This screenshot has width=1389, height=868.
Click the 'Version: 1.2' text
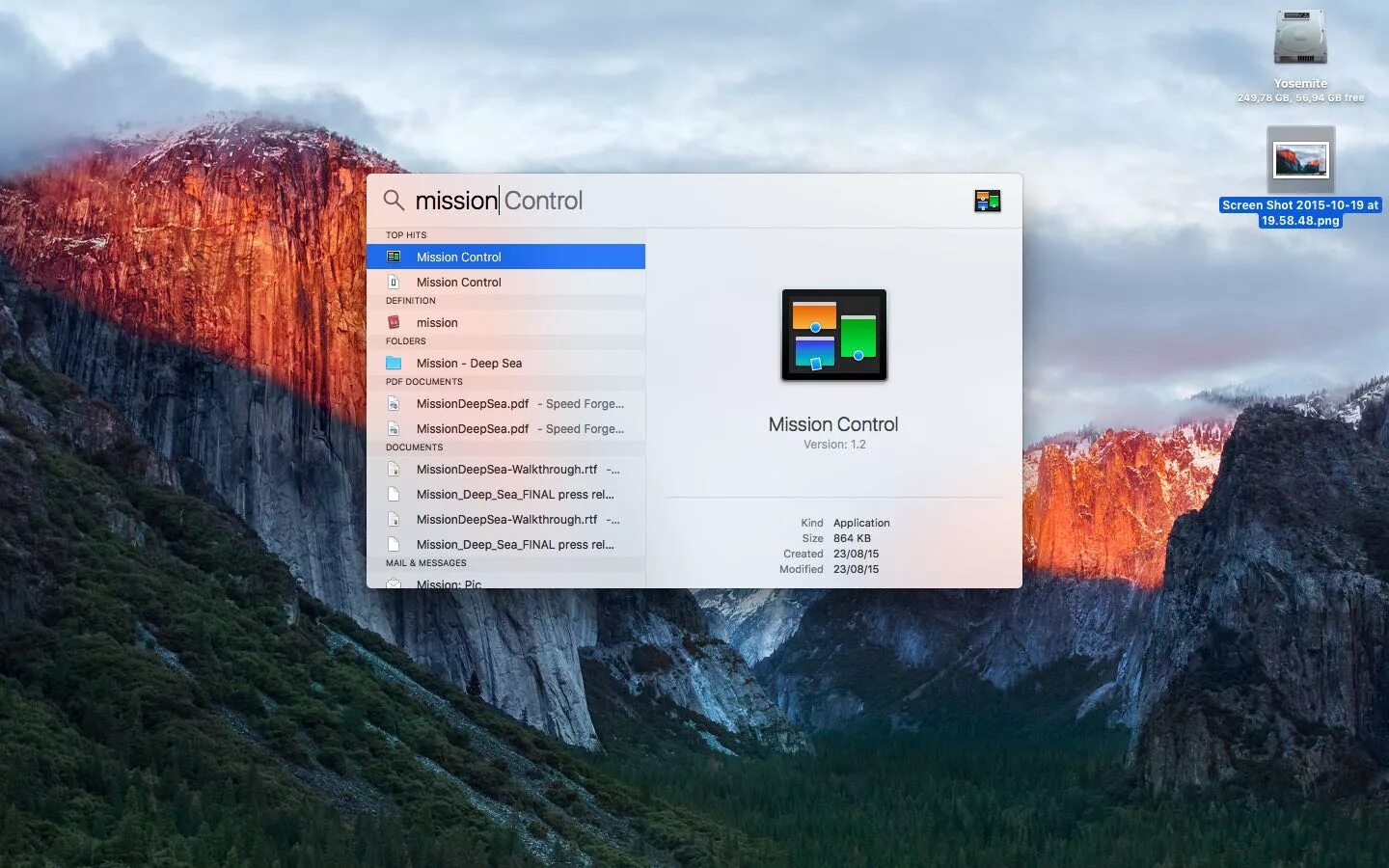tap(834, 445)
